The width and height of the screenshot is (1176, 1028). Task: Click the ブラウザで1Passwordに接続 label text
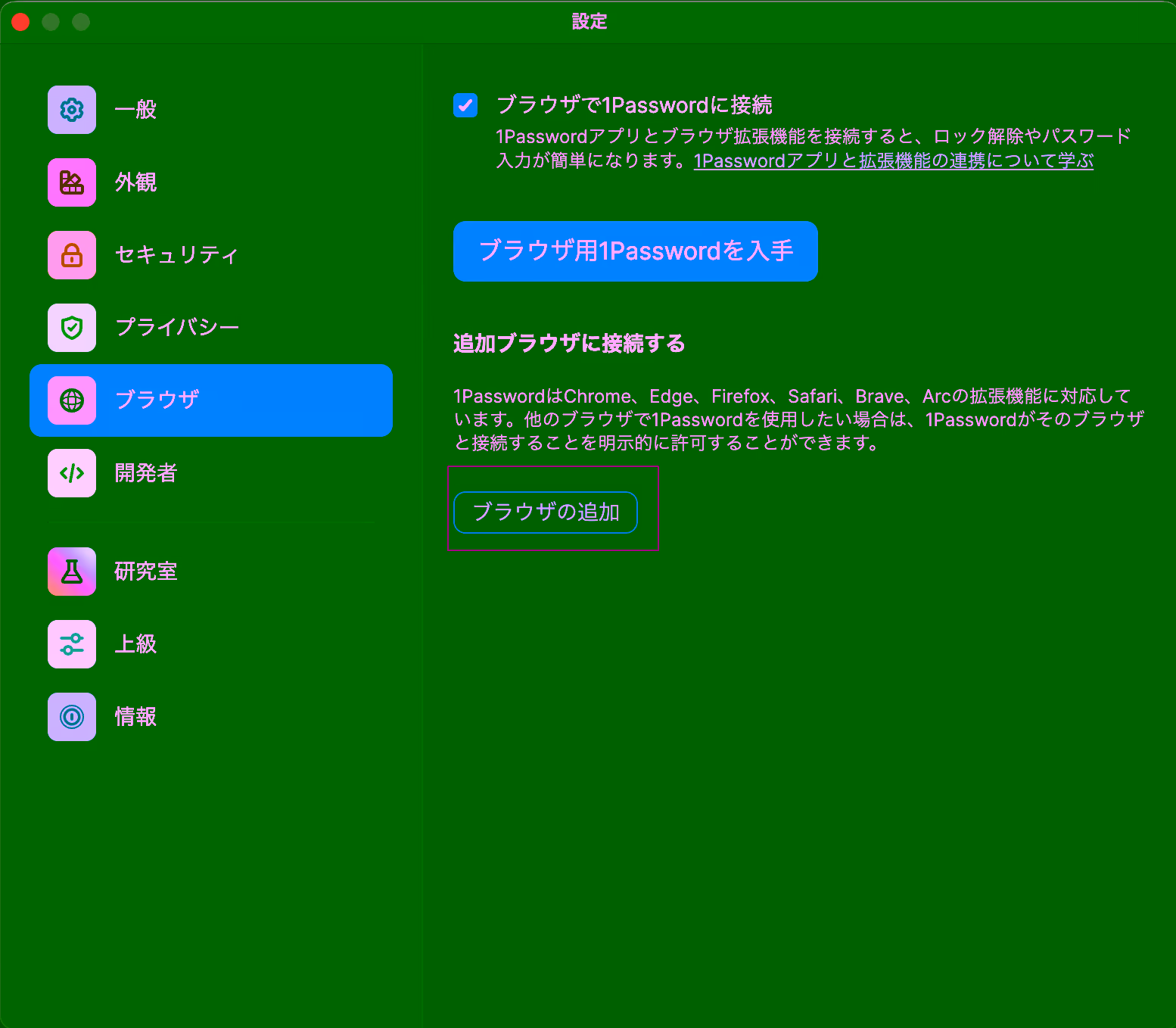pos(634,105)
